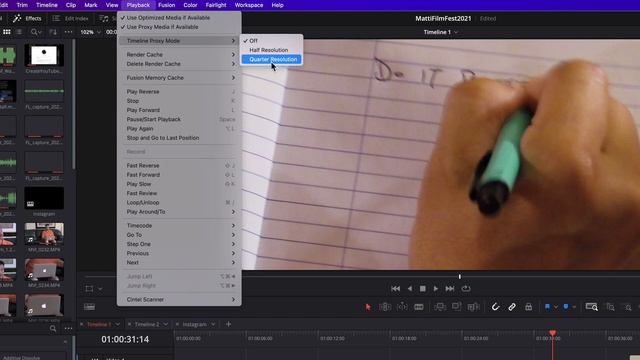
Task: Click the viewer jog scrubber handle
Action: point(460,277)
